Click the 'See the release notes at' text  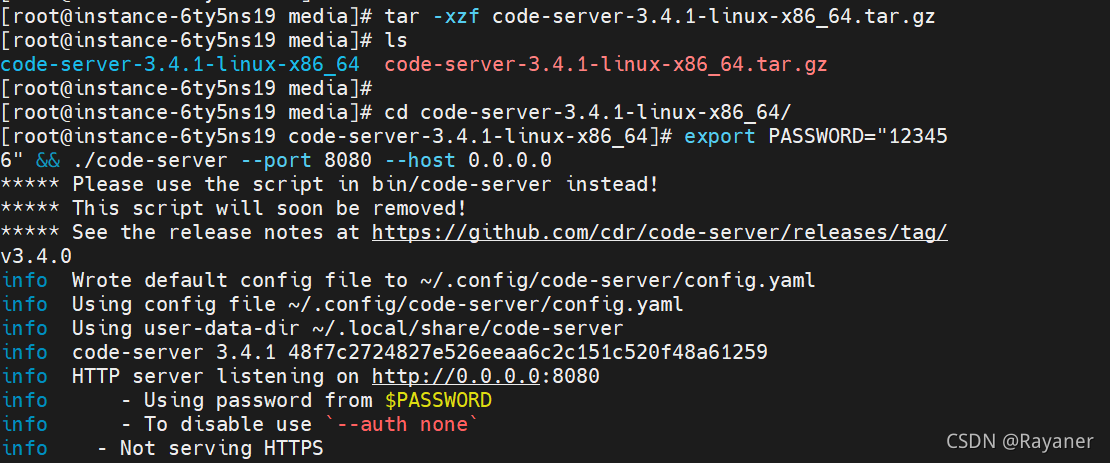[x=216, y=232]
